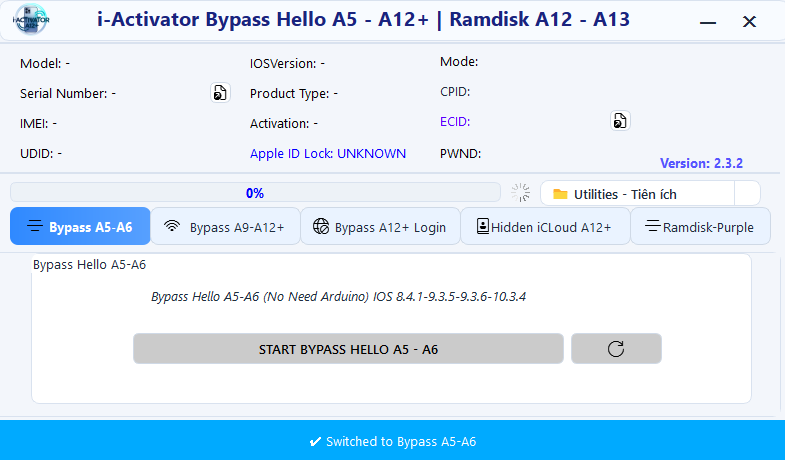
Task: Click the 0% progress bar
Action: tap(255, 193)
